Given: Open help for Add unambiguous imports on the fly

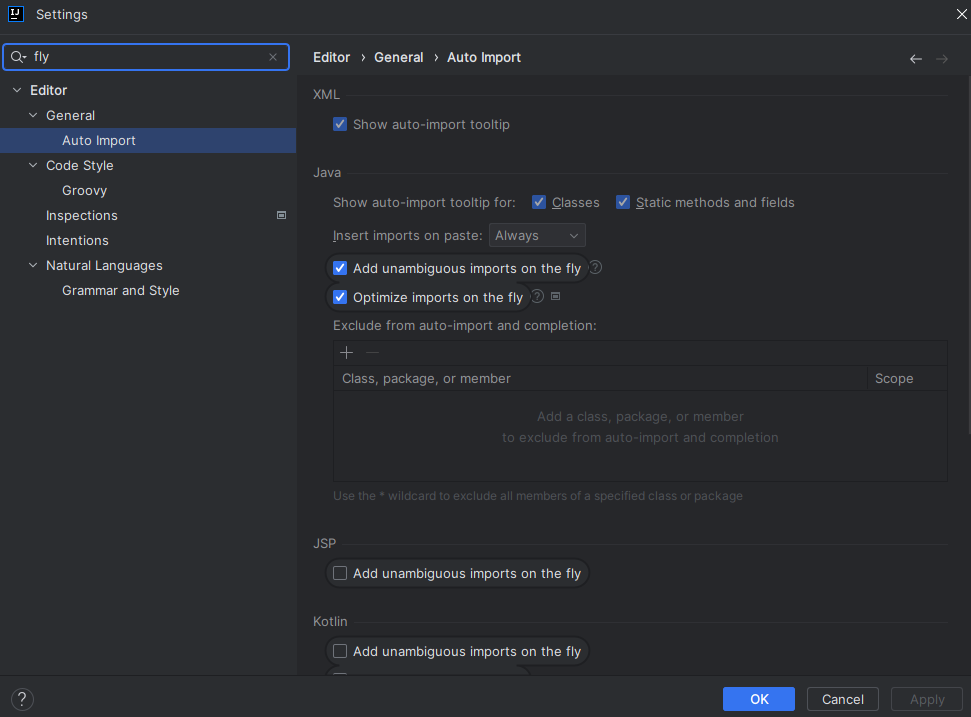Looking at the screenshot, I should [x=596, y=268].
